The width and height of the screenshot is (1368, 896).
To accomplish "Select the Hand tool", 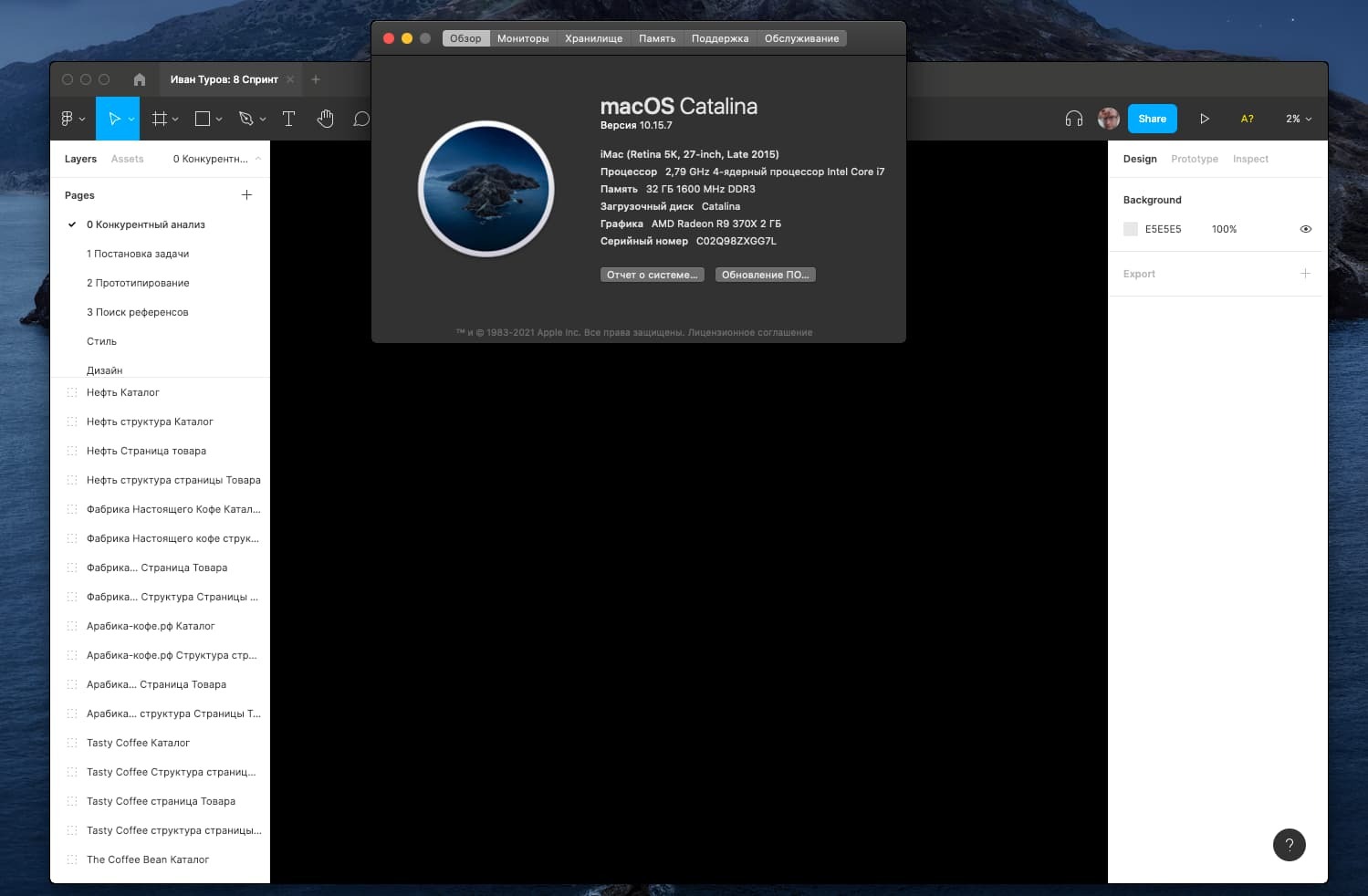I will point(326,119).
